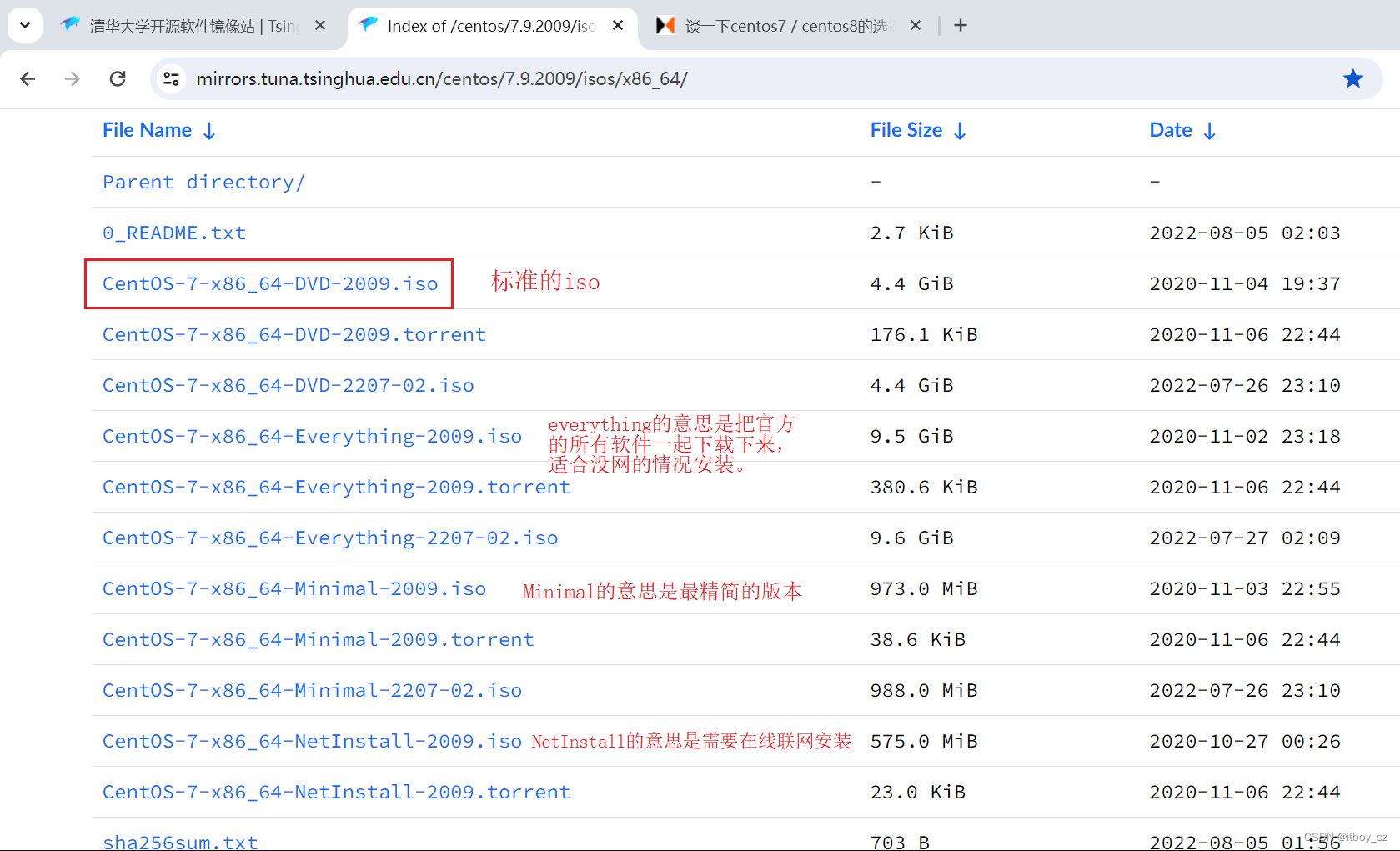Click the 4.4 GiB size of DVD-2009.iso

(x=912, y=283)
